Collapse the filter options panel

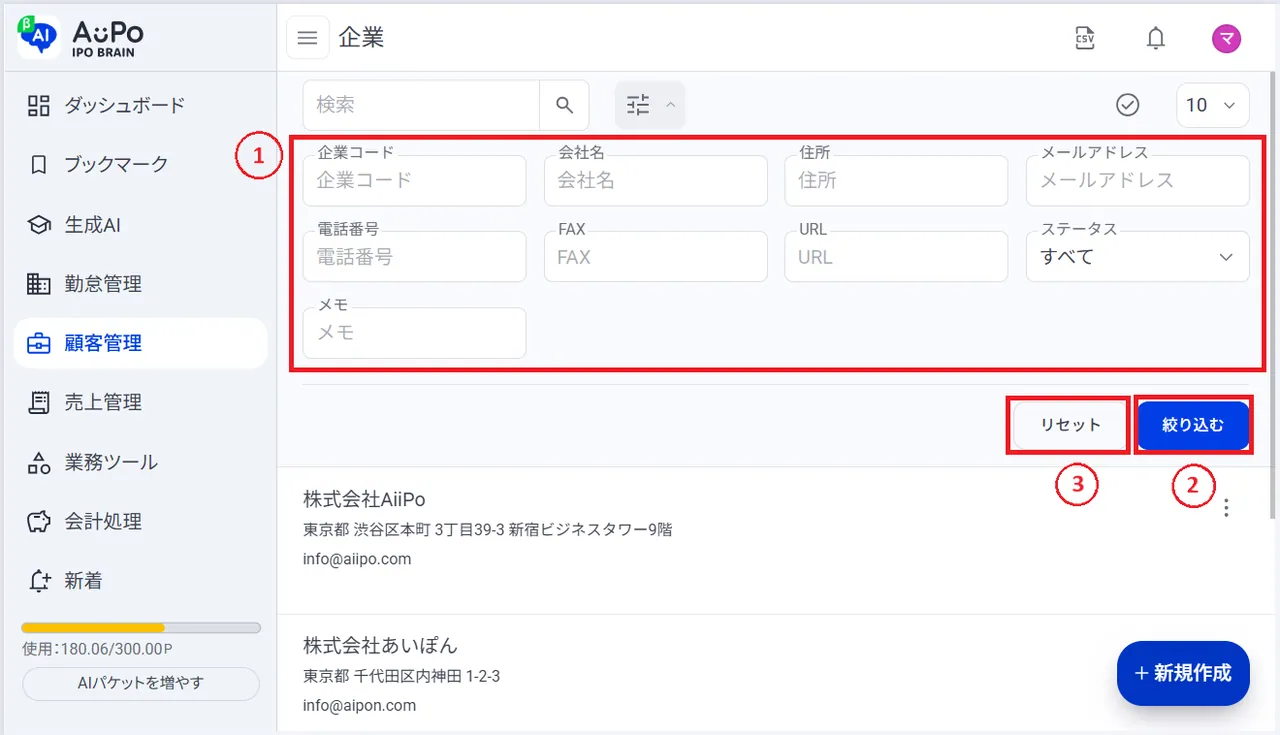click(650, 105)
